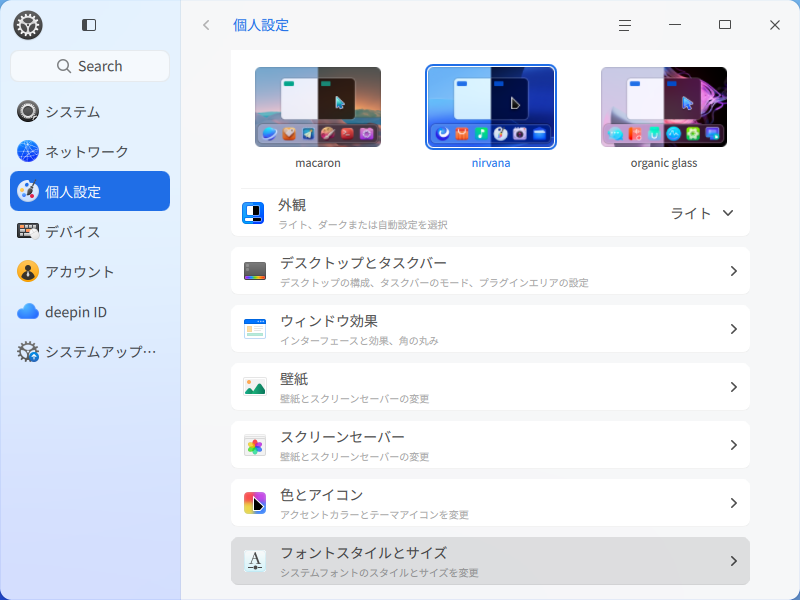800x600 pixels.
Task: Click the magnifier icon in Search
Action: (x=64, y=66)
